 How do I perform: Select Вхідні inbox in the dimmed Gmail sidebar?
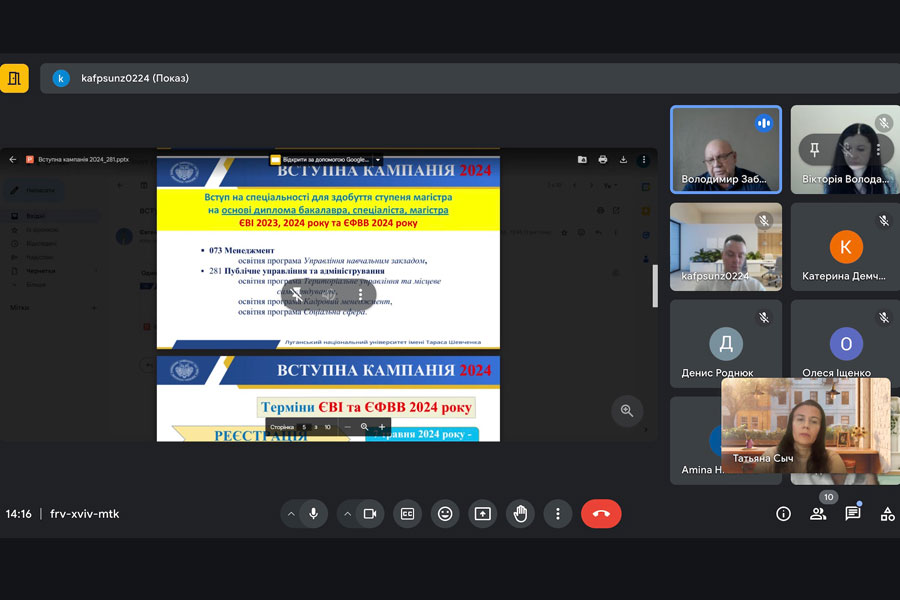tap(35, 216)
